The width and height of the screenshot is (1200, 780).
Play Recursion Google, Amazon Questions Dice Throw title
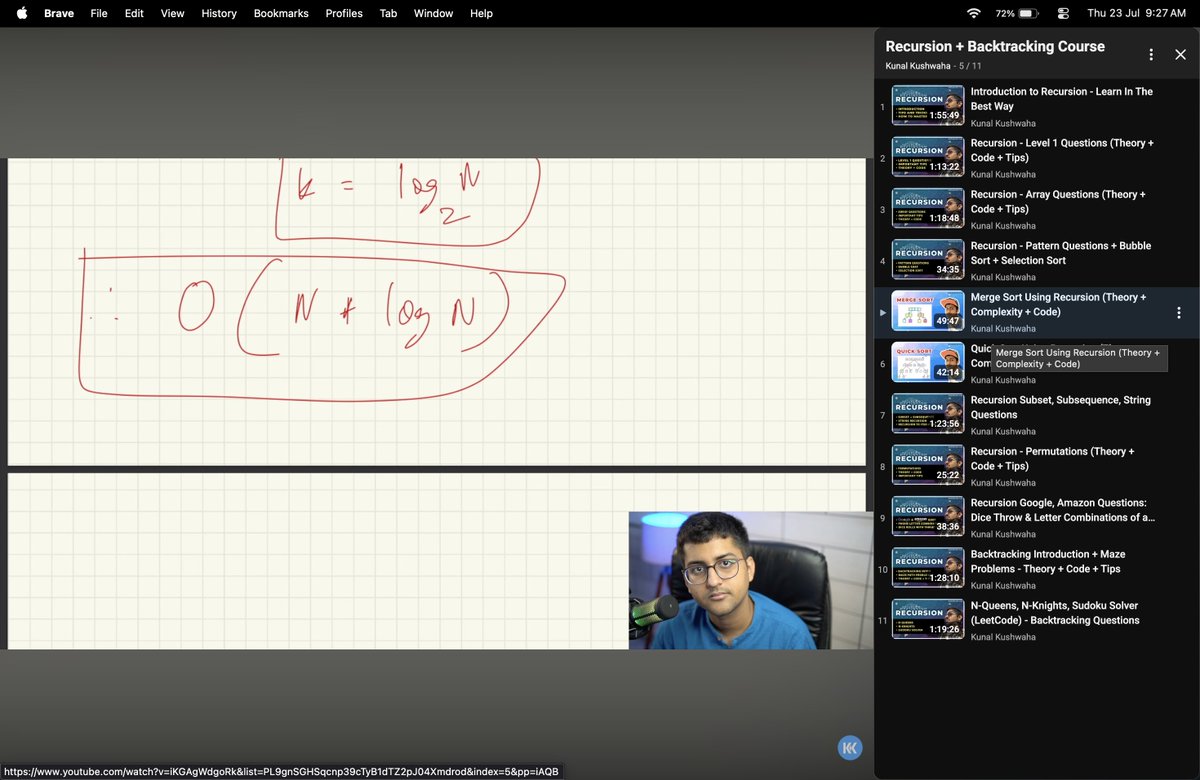[x=1063, y=510]
